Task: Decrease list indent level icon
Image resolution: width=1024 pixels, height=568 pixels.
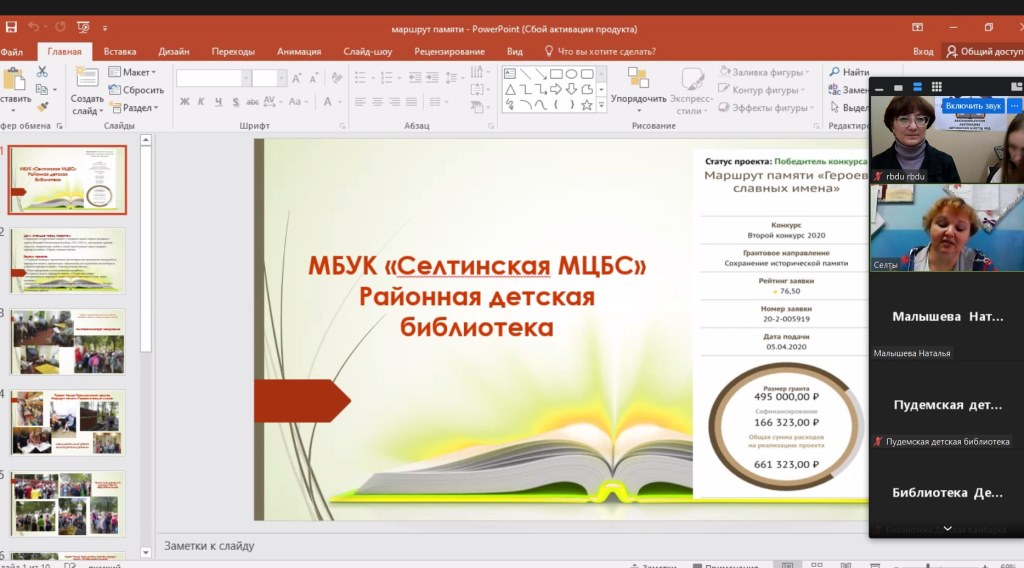Action: click(x=415, y=78)
